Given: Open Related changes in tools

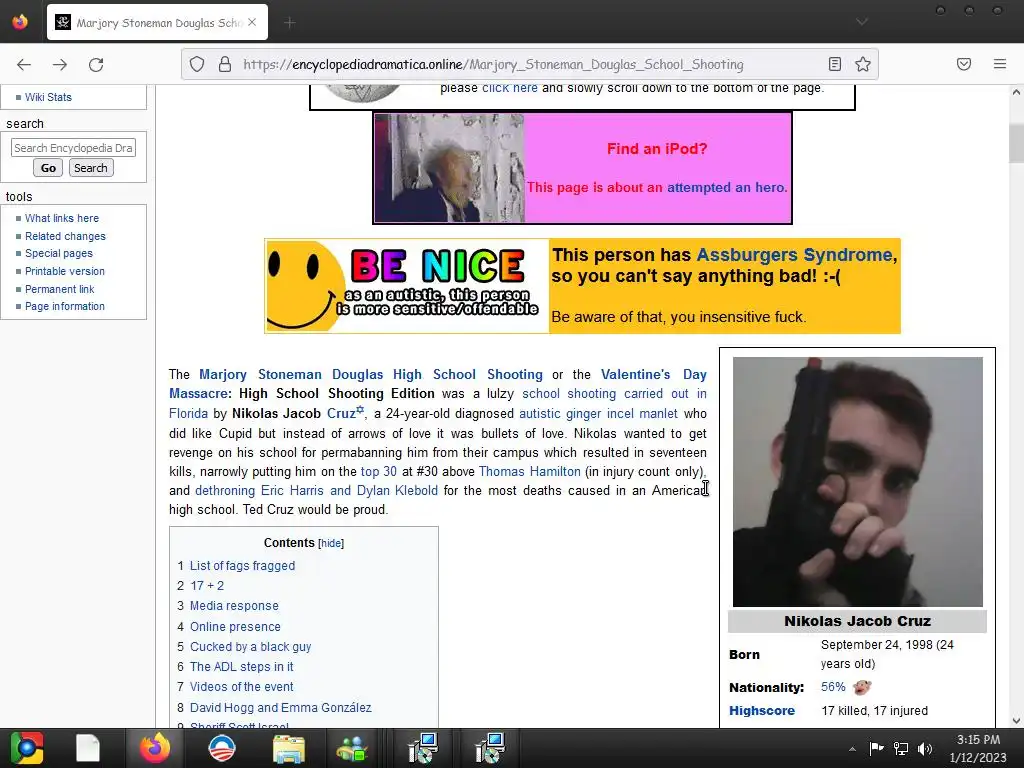Looking at the screenshot, I should point(65,236).
